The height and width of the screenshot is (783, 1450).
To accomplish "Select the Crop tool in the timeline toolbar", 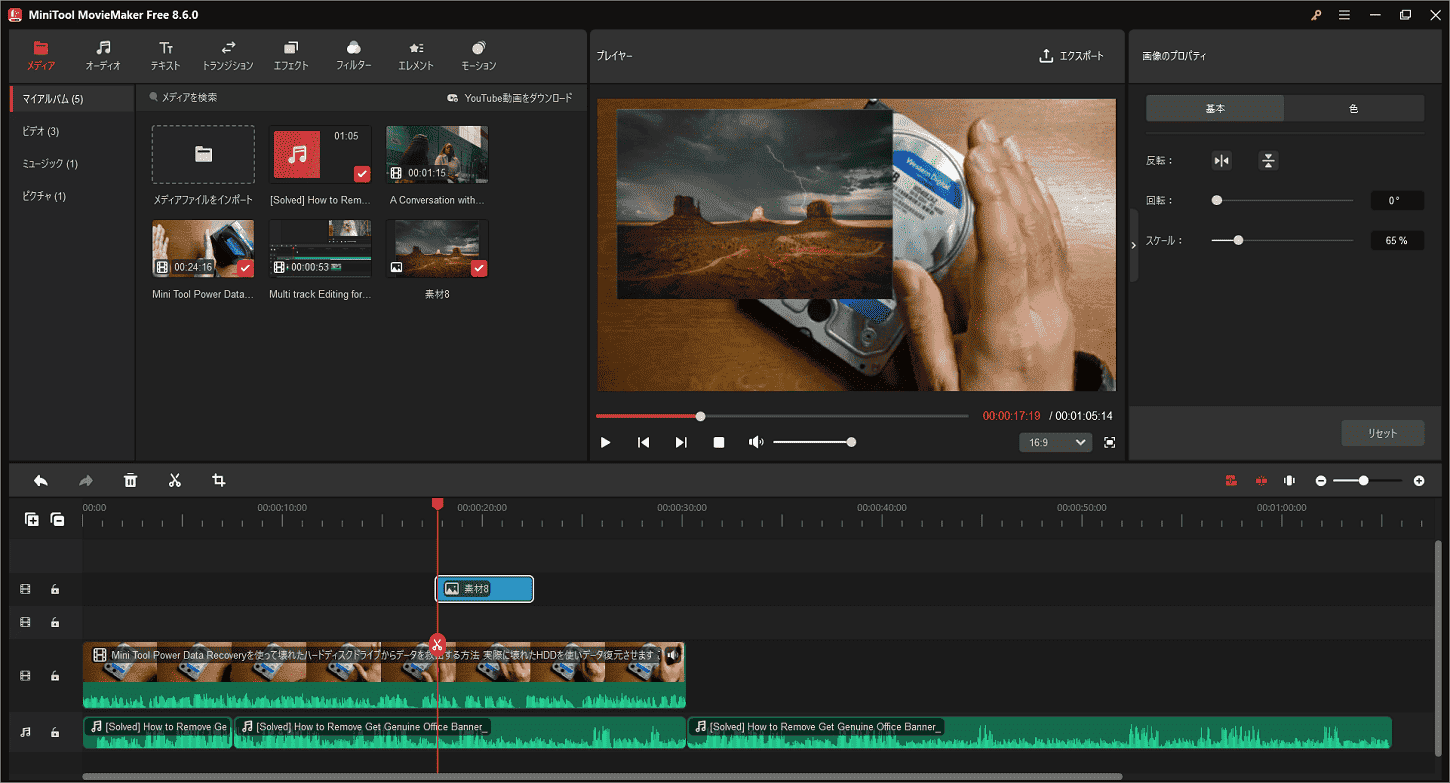I will pyautogui.click(x=220, y=480).
